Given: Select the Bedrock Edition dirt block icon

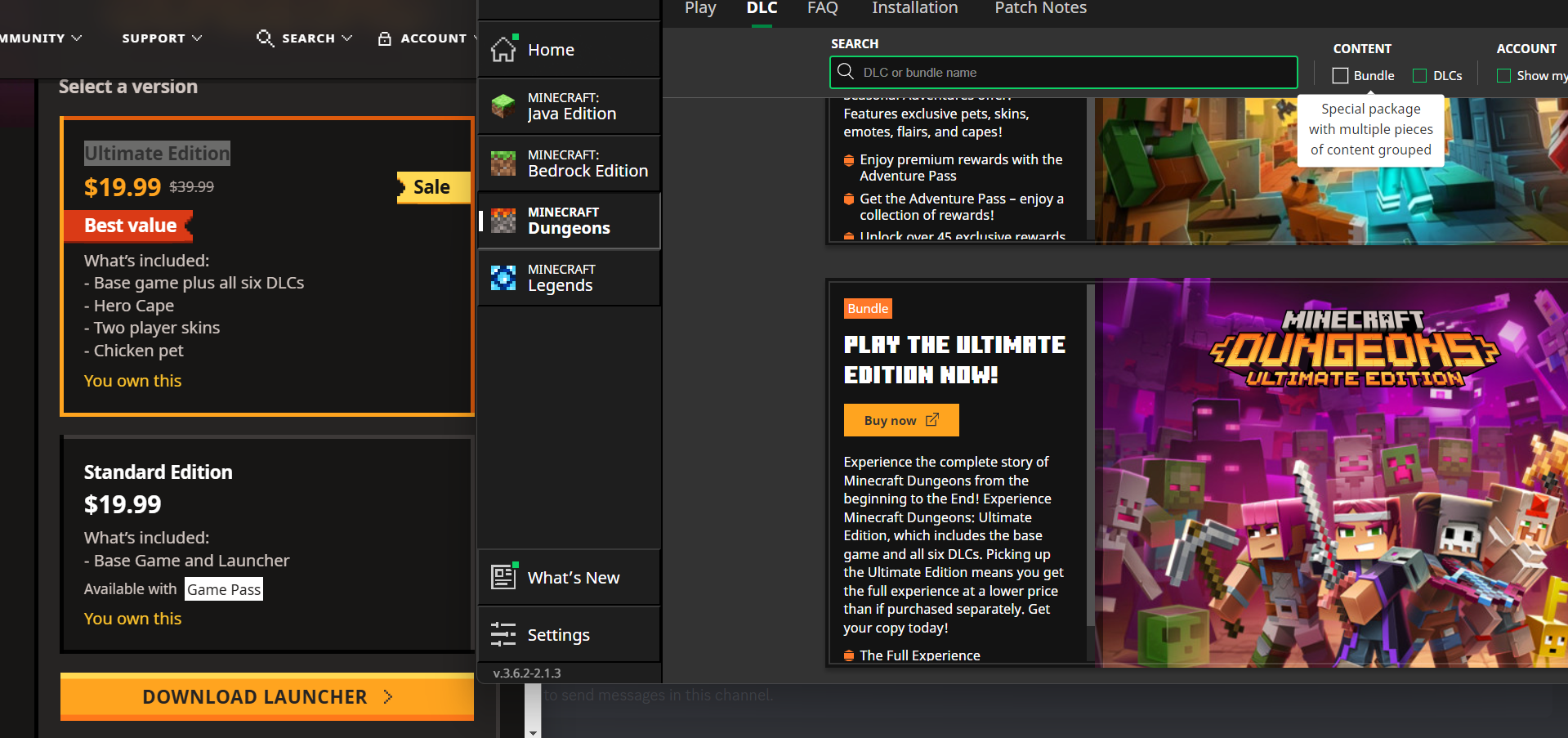Looking at the screenshot, I should (503, 163).
